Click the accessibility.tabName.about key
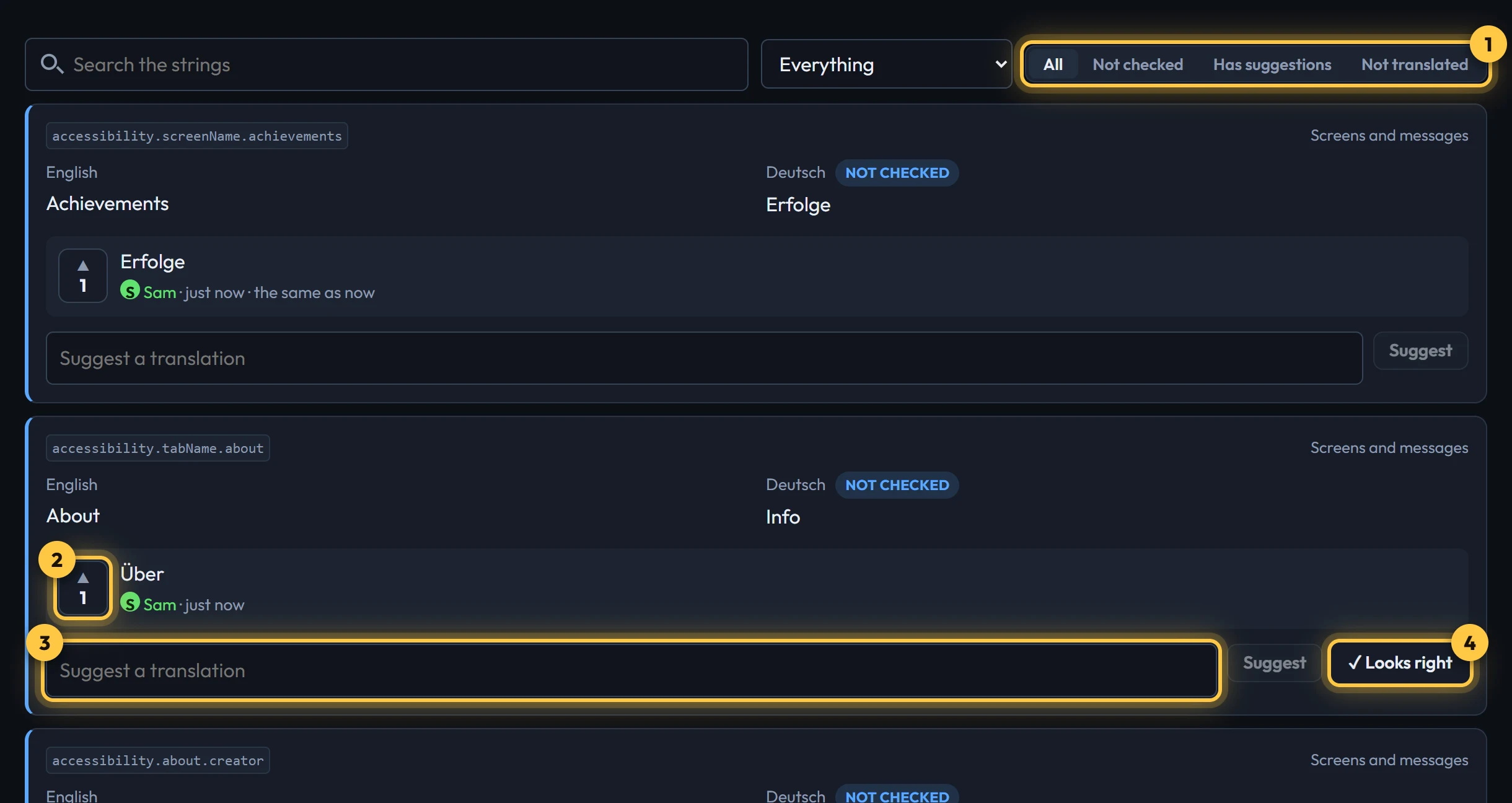 click(x=157, y=448)
